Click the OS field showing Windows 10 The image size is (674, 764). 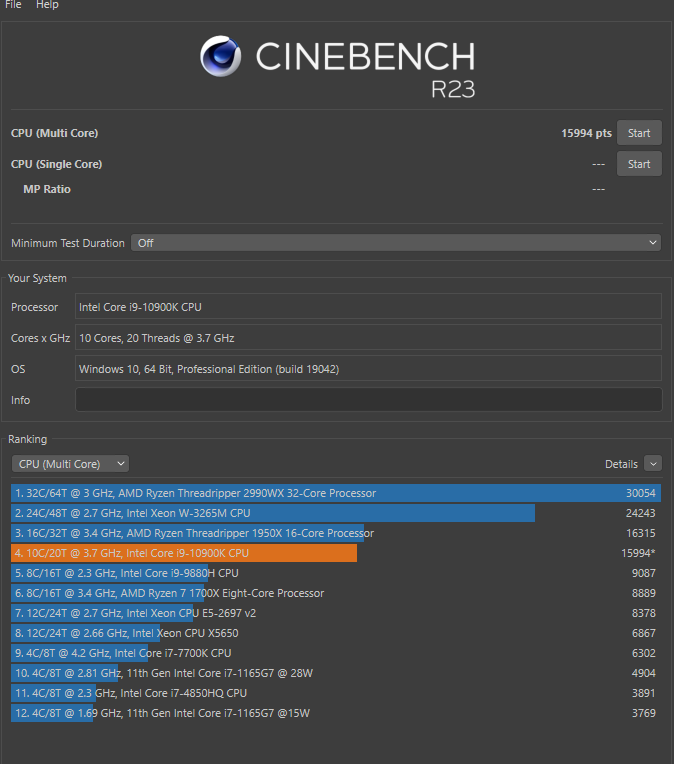pos(368,369)
